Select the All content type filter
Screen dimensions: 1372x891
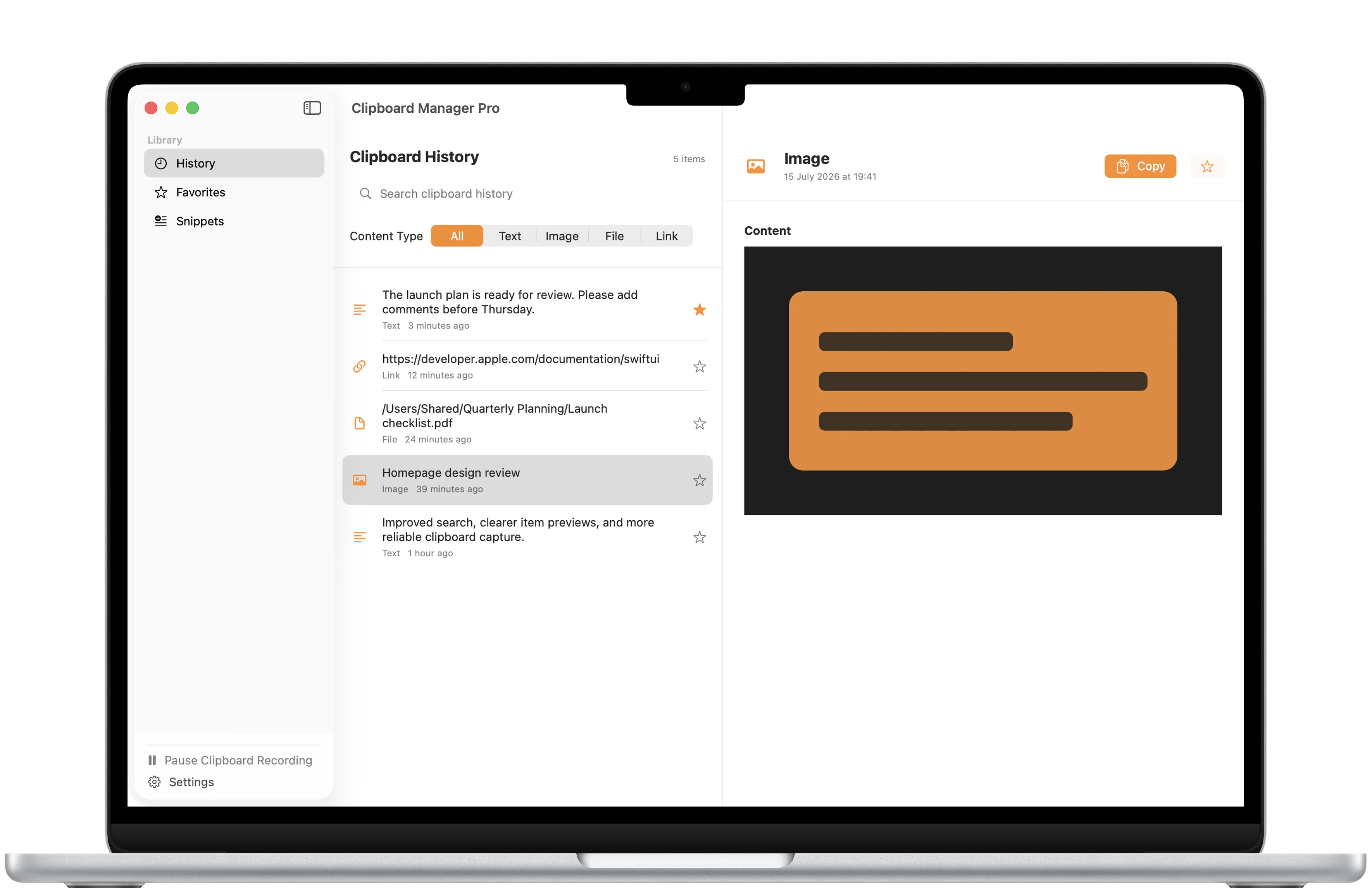457,236
